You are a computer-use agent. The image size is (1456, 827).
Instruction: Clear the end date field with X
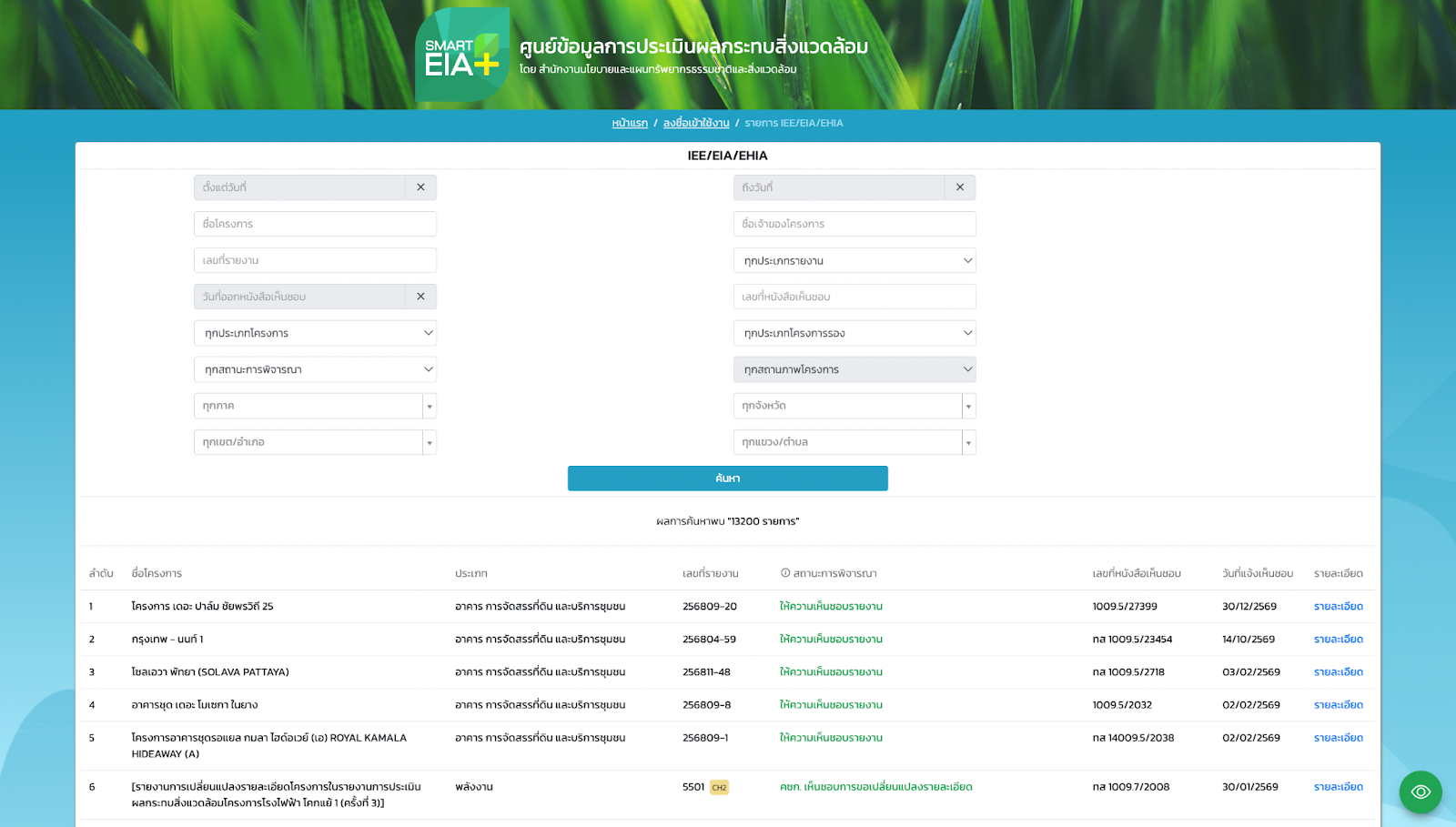[x=959, y=187]
